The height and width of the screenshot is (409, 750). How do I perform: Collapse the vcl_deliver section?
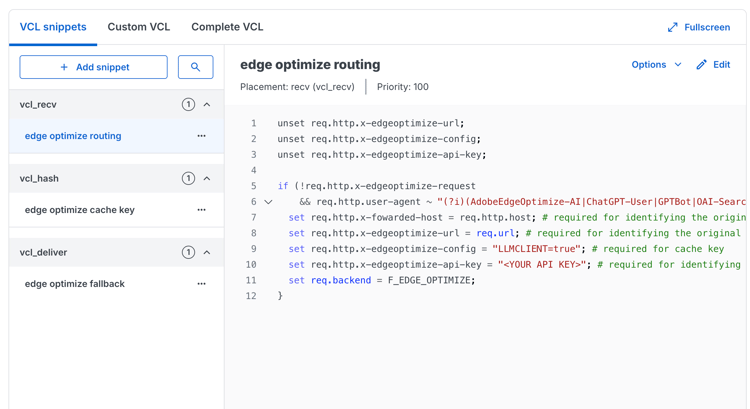click(x=207, y=252)
